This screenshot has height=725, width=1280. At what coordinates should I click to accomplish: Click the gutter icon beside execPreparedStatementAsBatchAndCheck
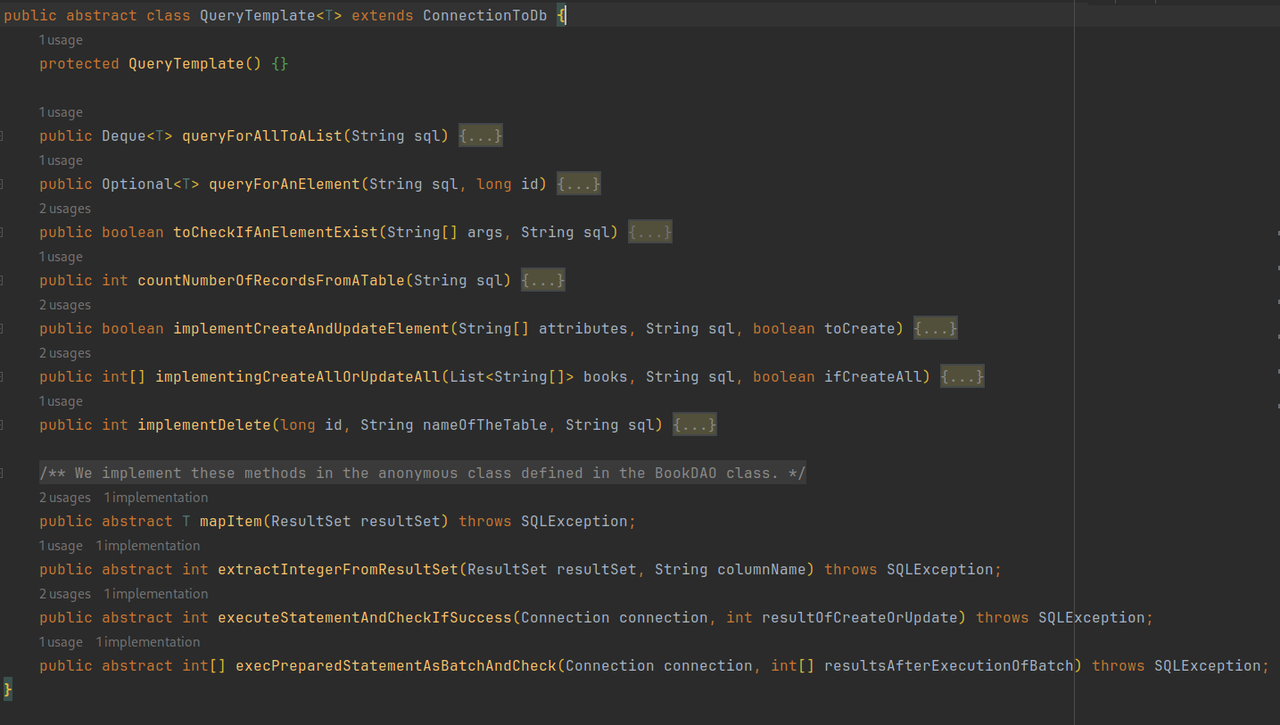coord(5,665)
